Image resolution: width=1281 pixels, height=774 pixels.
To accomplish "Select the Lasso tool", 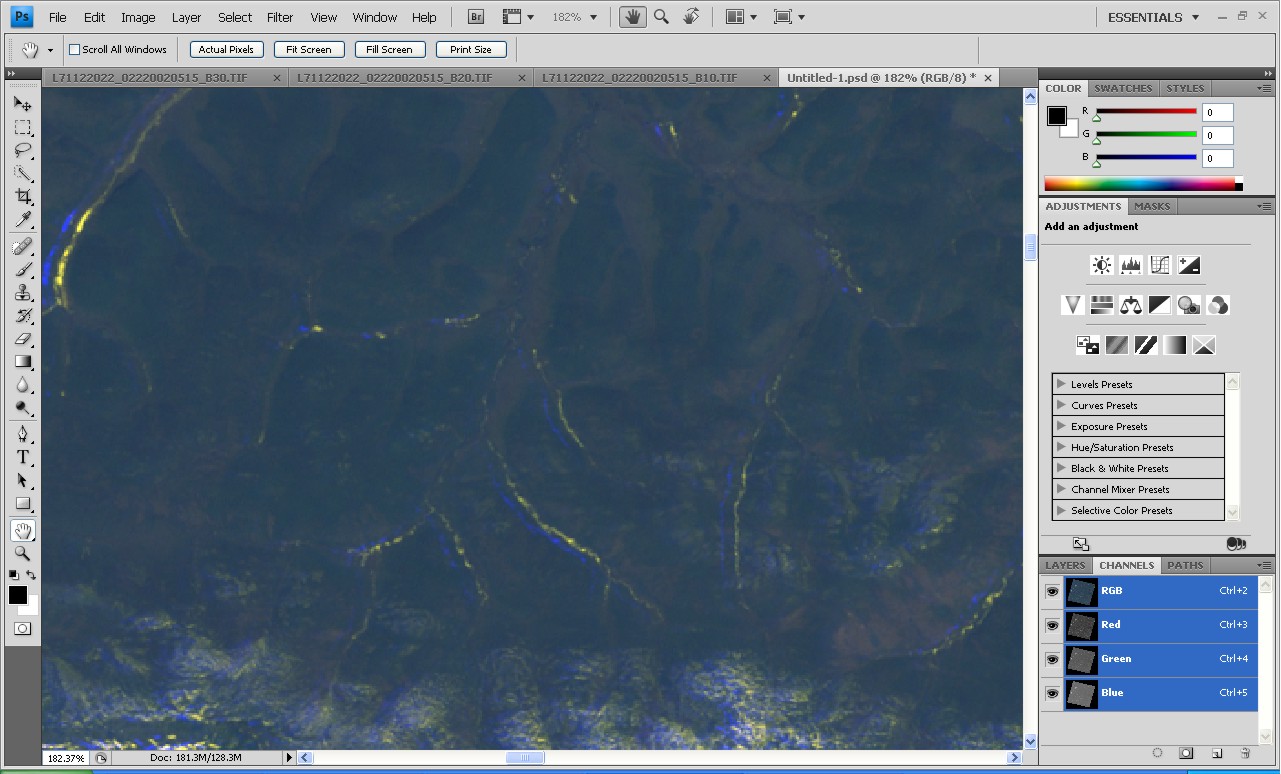I will click(22, 151).
